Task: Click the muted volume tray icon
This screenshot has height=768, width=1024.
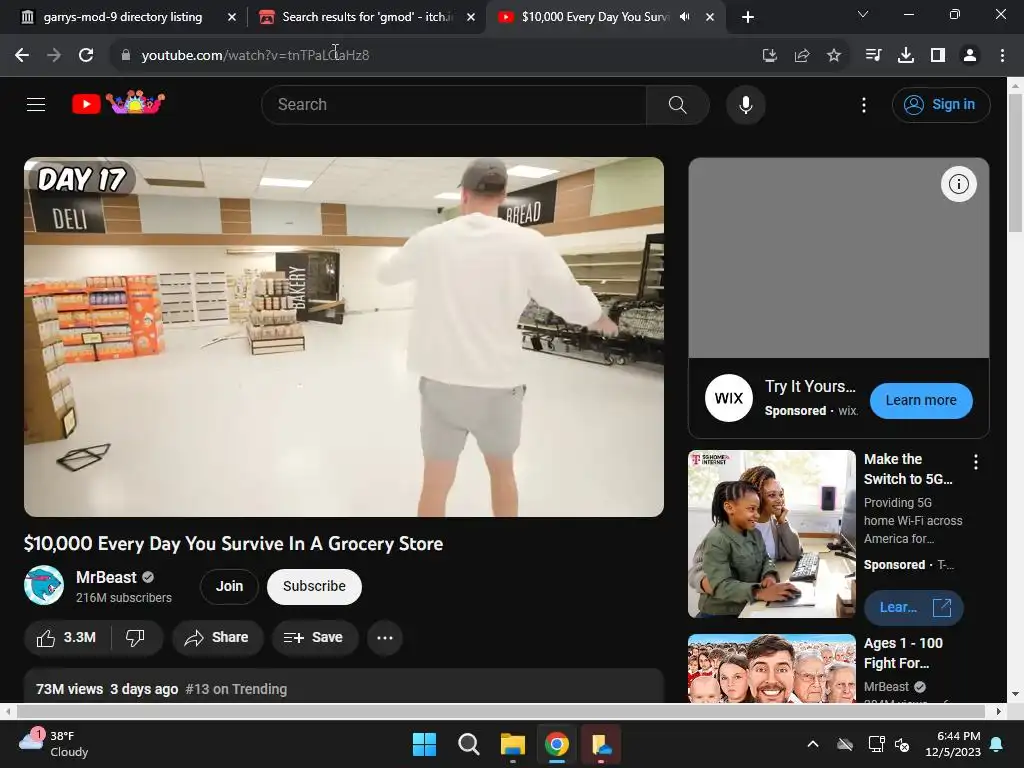Action: click(x=902, y=744)
